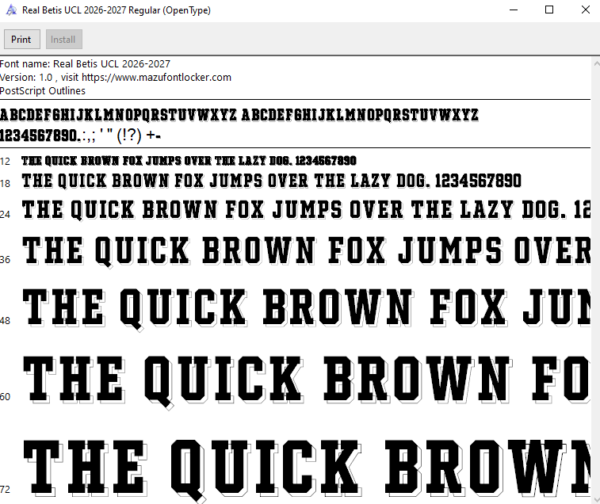The width and height of the screenshot is (600, 504).
Task: Click the font viewer app icon in title bar
Action: pyautogui.click(x=11, y=10)
